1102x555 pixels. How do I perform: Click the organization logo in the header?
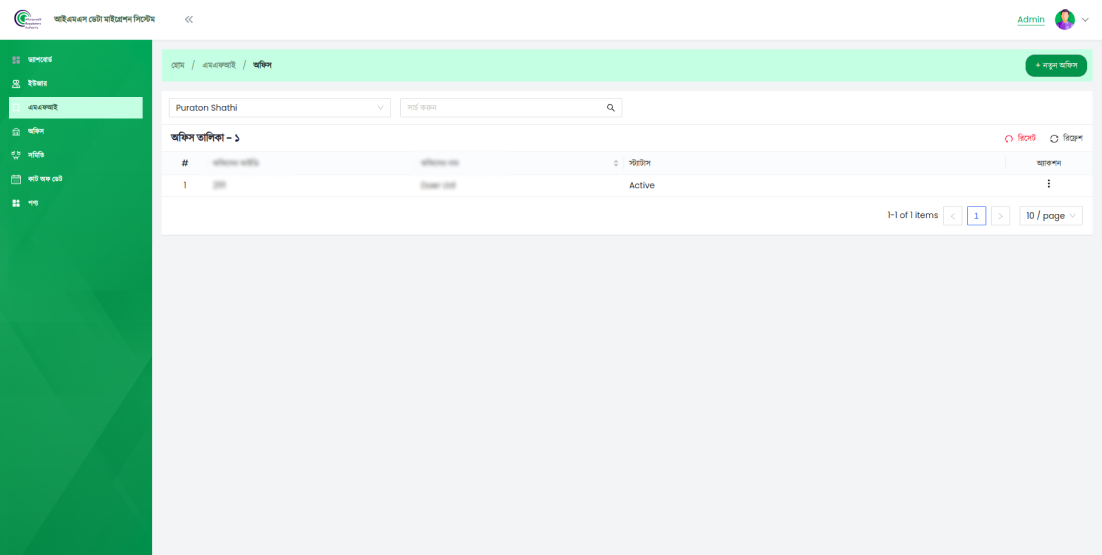(24, 19)
